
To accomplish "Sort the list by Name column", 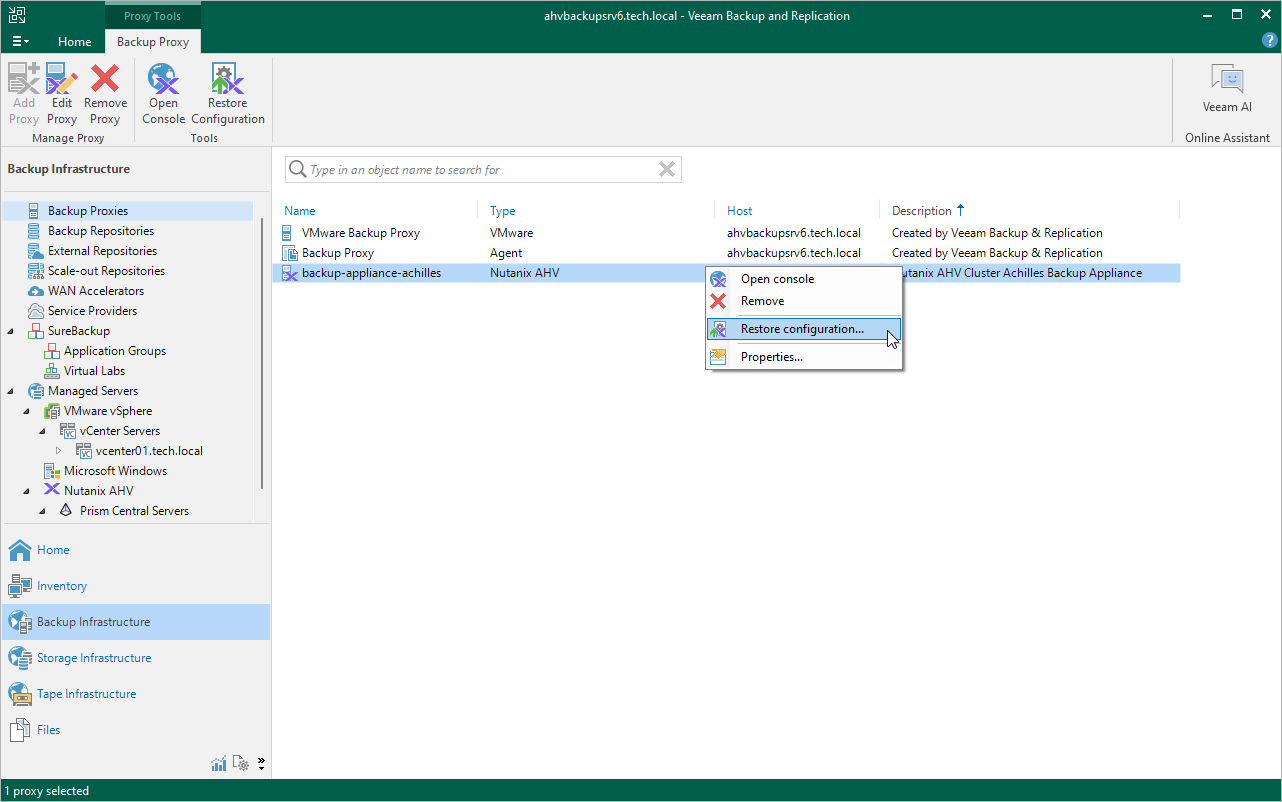I will [300, 211].
